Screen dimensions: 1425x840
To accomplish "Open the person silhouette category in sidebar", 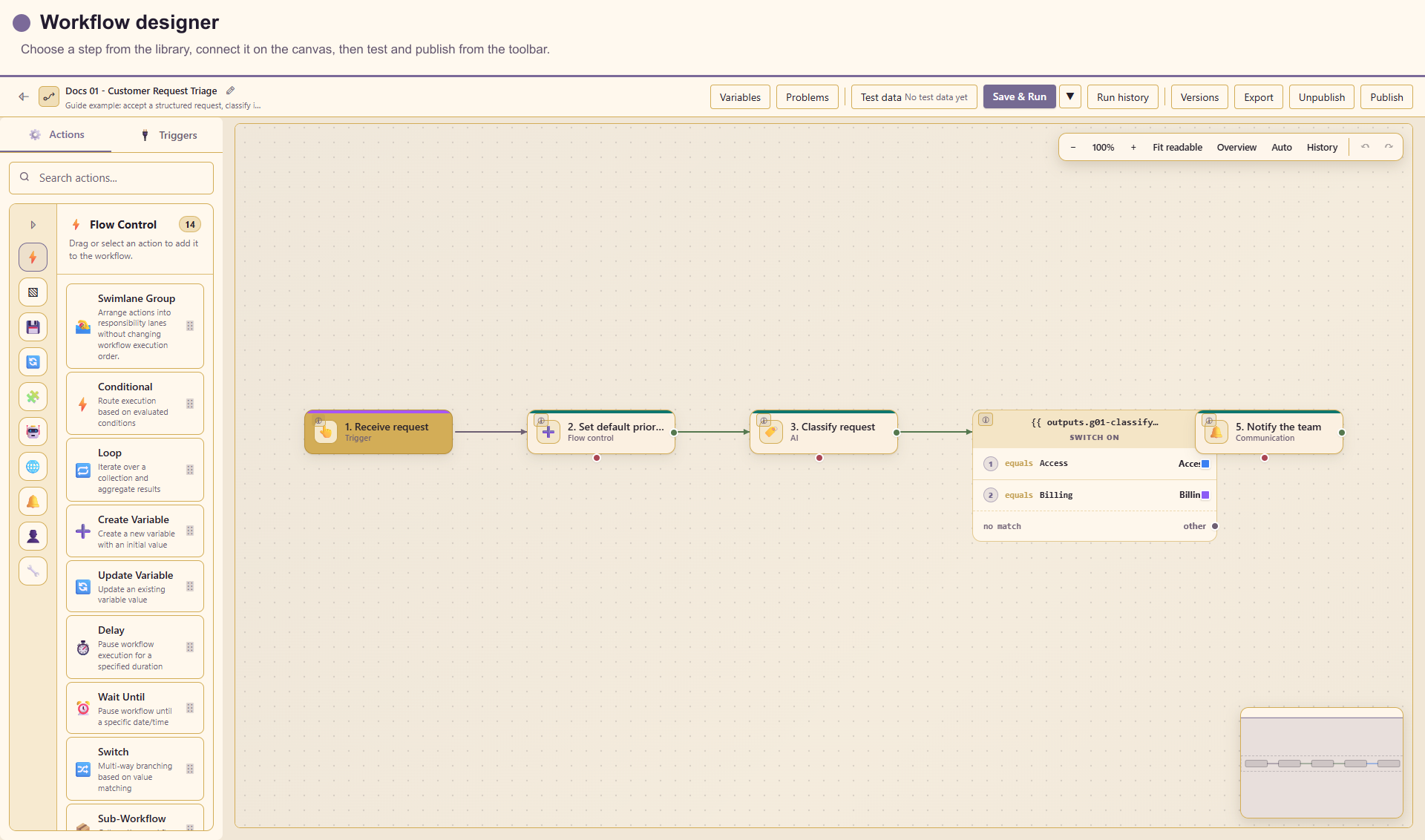I will pyautogui.click(x=33, y=537).
